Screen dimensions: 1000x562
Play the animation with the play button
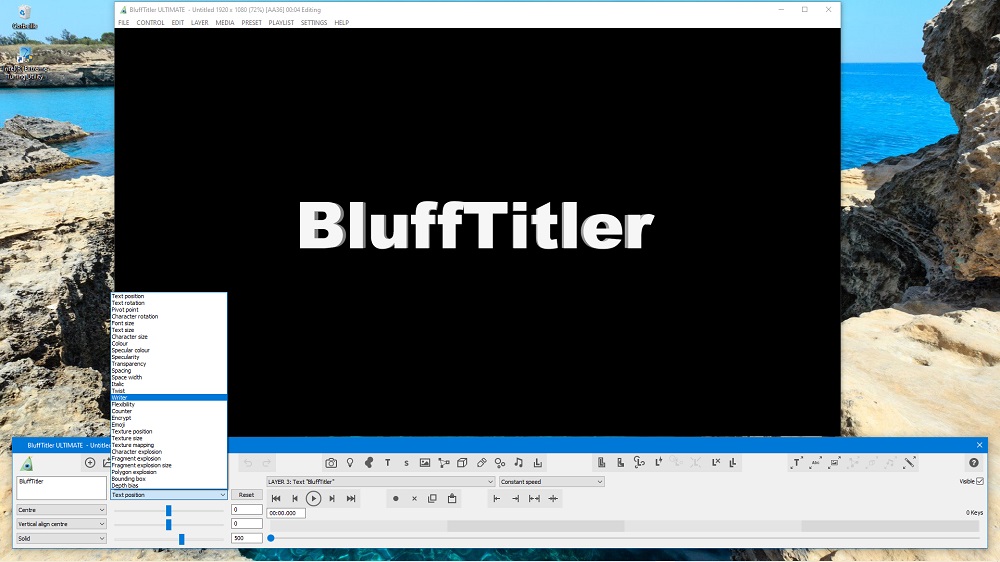pyautogui.click(x=313, y=499)
